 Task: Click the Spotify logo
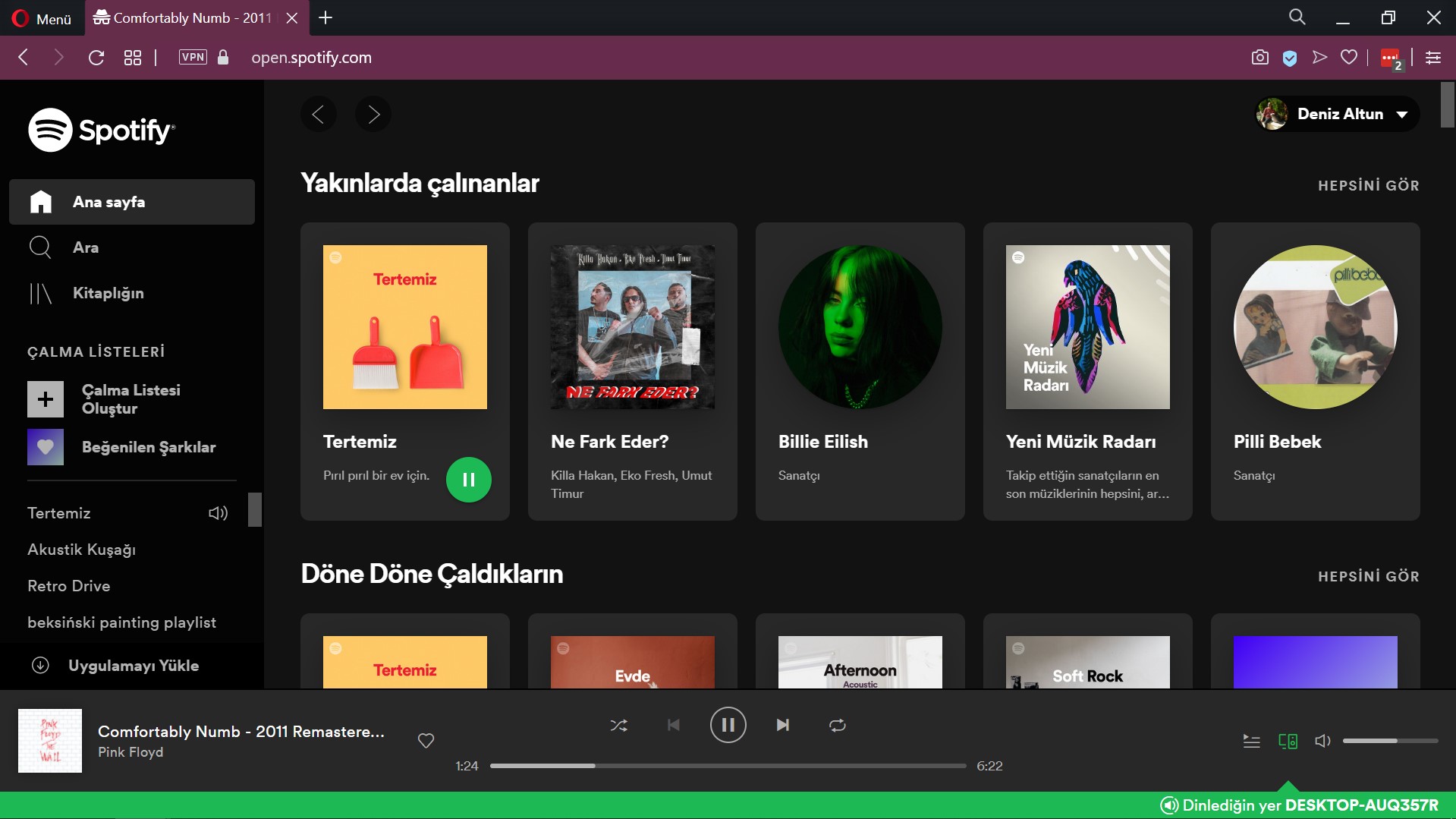(102, 130)
